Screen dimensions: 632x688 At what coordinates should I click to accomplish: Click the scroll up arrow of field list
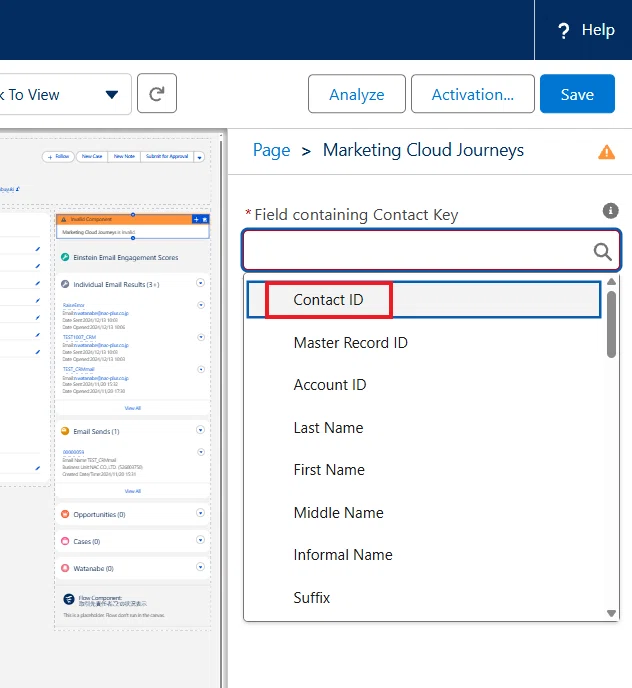click(x=611, y=282)
